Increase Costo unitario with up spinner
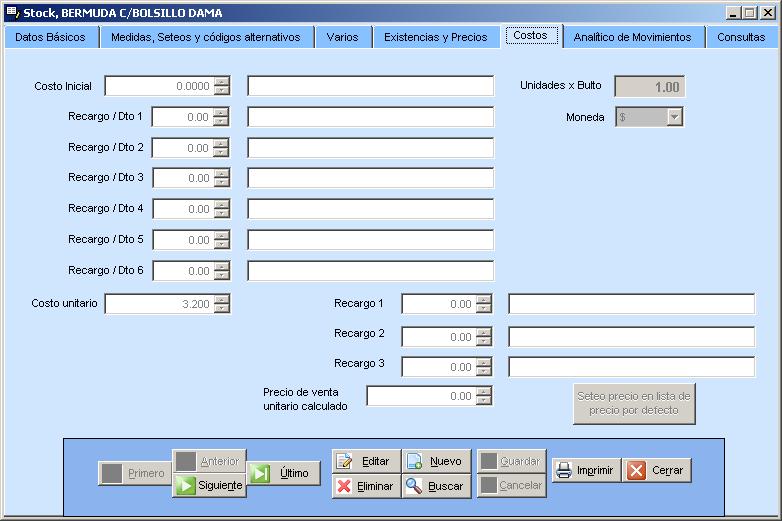 (x=222, y=299)
